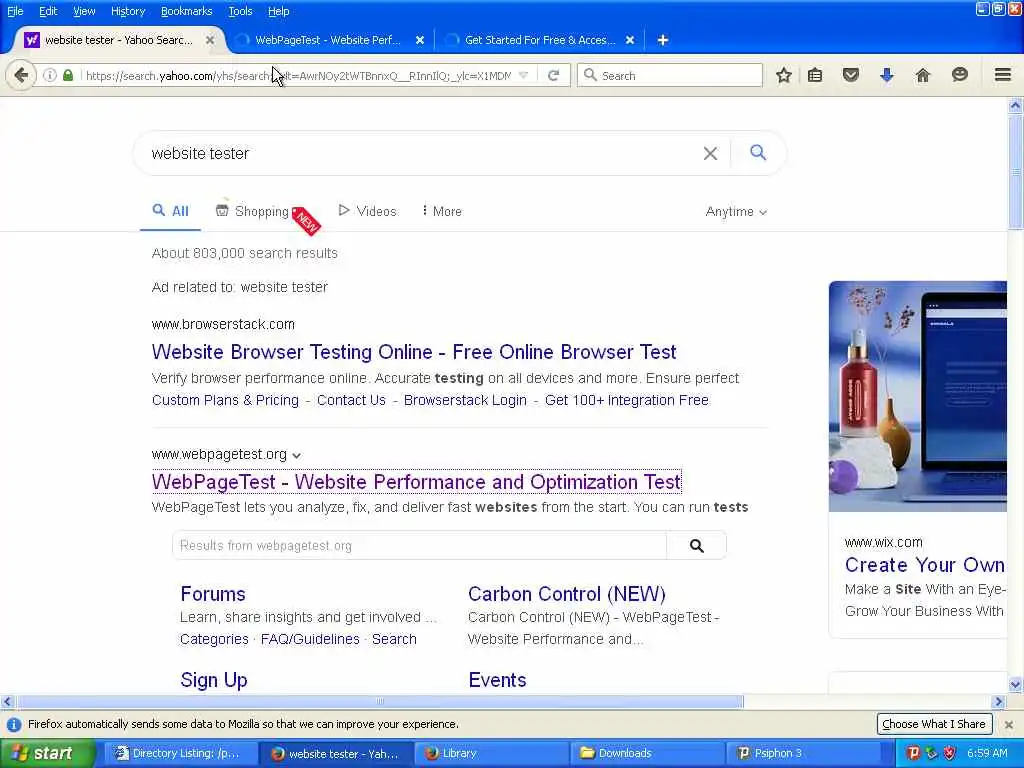Submit search with Yahoo magnifier icon
The width and height of the screenshot is (1024, 768).
pos(758,153)
